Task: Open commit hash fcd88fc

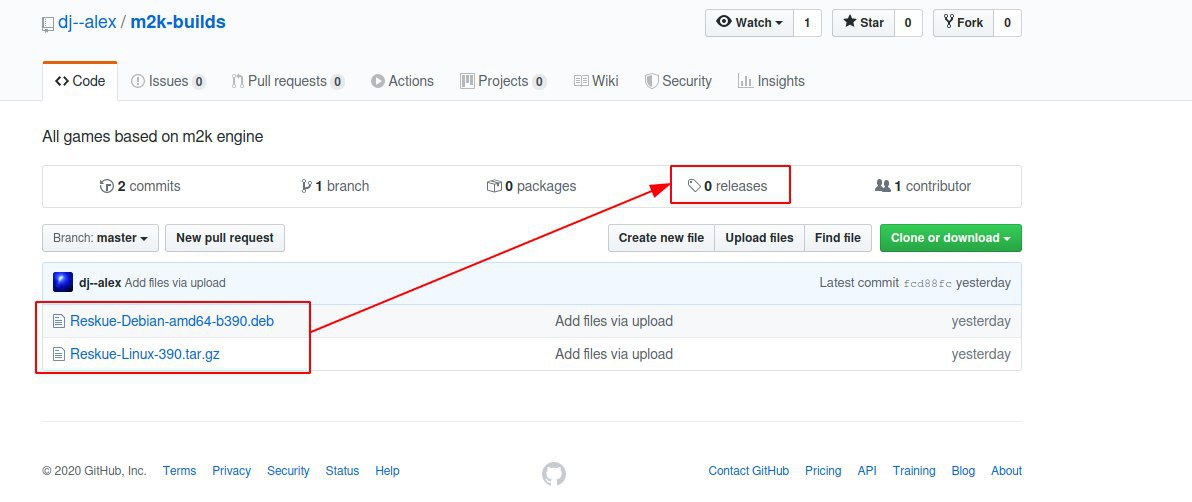Action: (927, 283)
